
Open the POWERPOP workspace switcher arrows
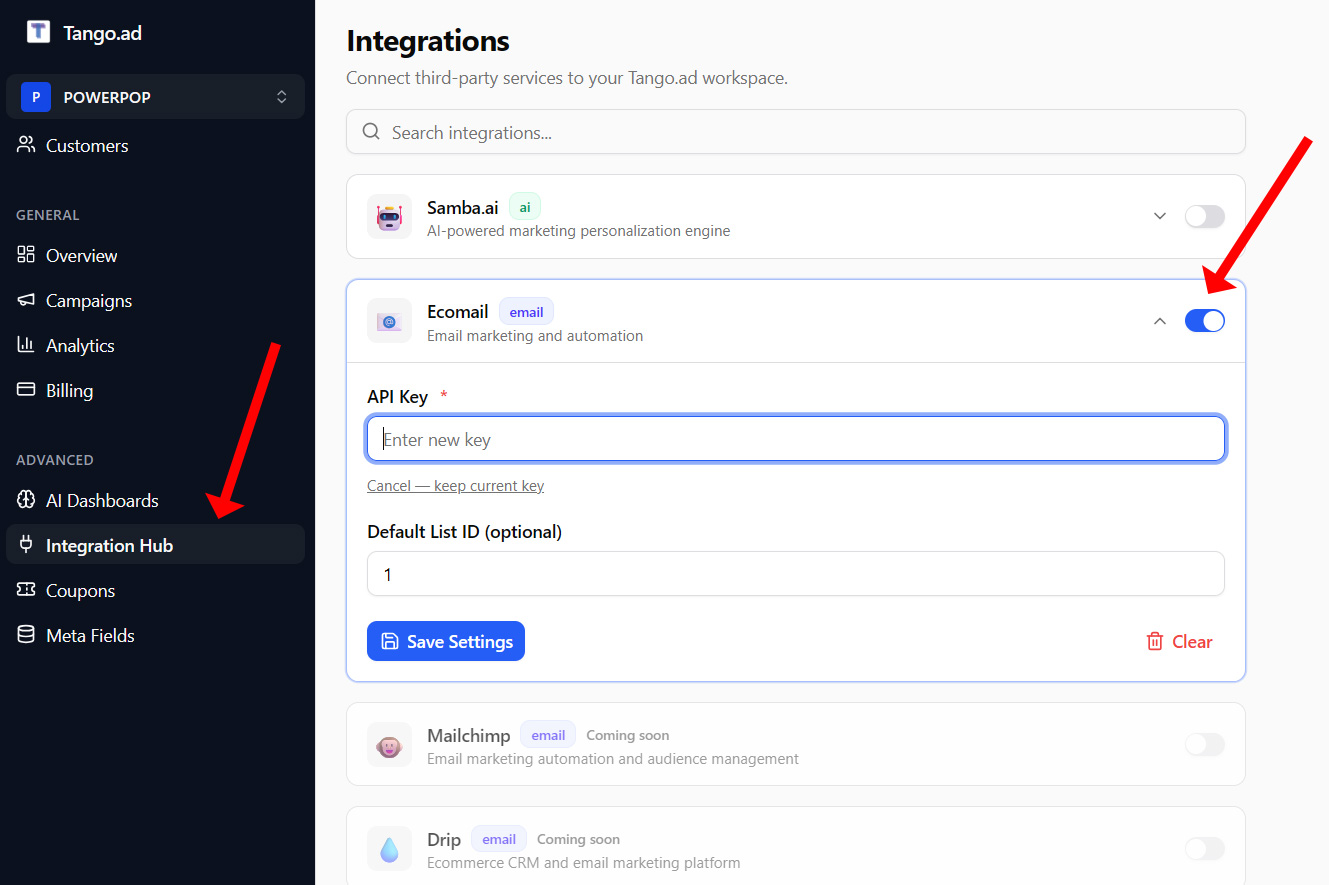point(282,97)
